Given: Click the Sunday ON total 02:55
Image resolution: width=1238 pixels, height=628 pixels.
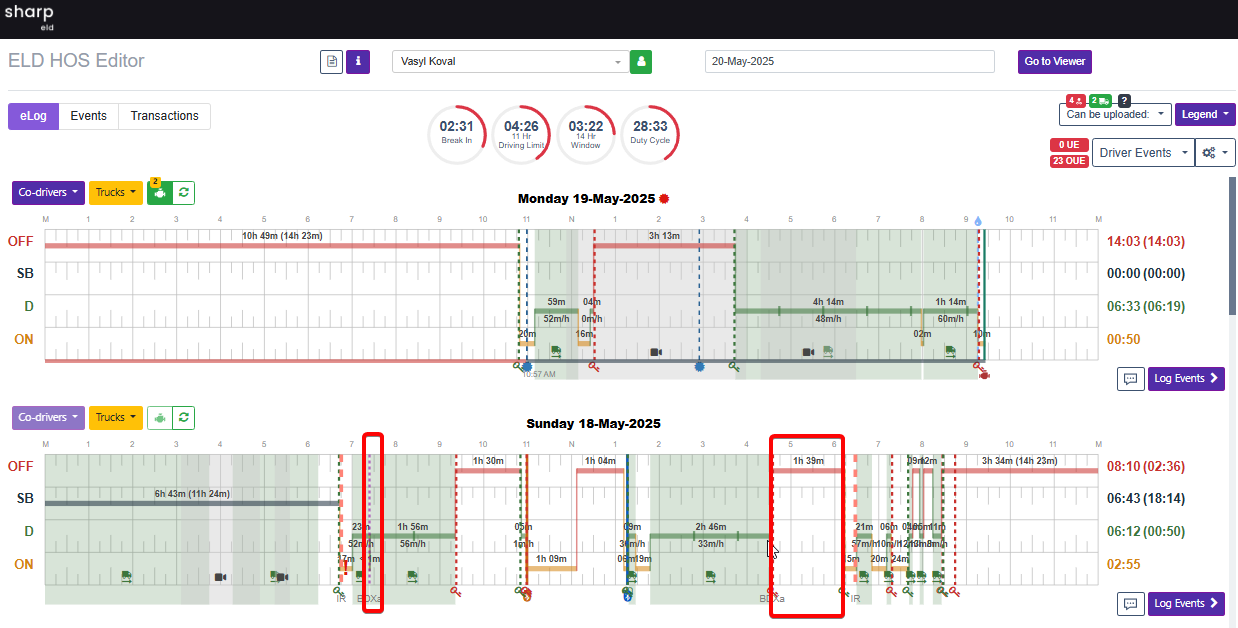Looking at the screenshot, I should click(1124, 564).
